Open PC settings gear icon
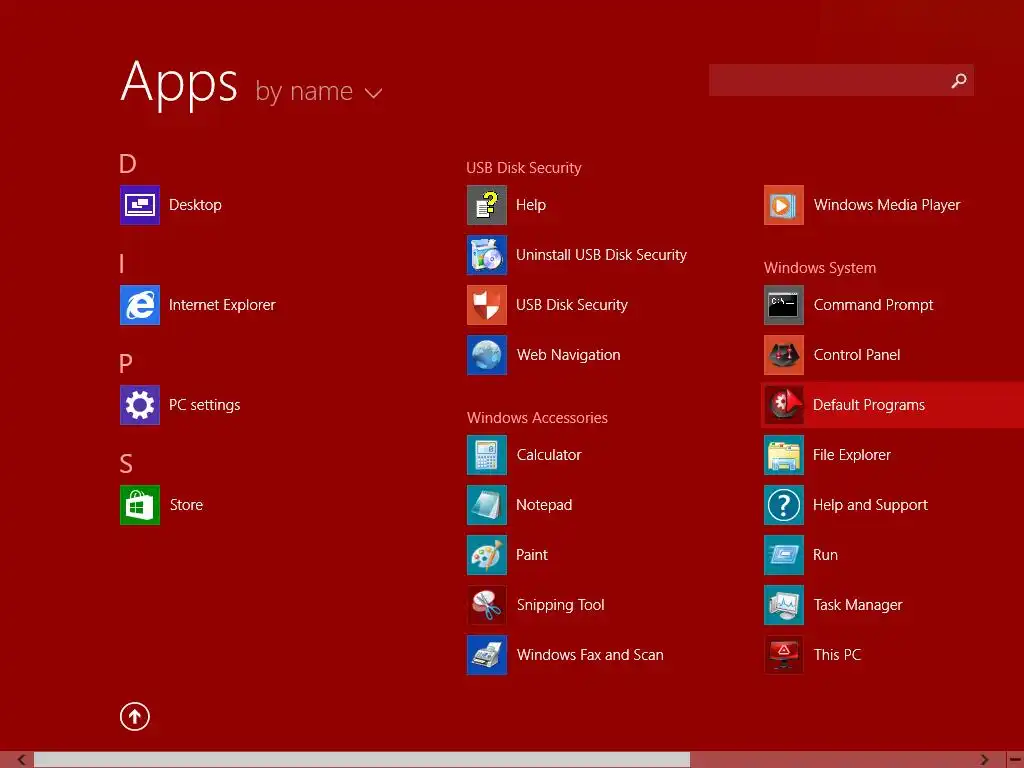Image resolution: width=1024 pixels, height=768 pixels. coord(140,405)
